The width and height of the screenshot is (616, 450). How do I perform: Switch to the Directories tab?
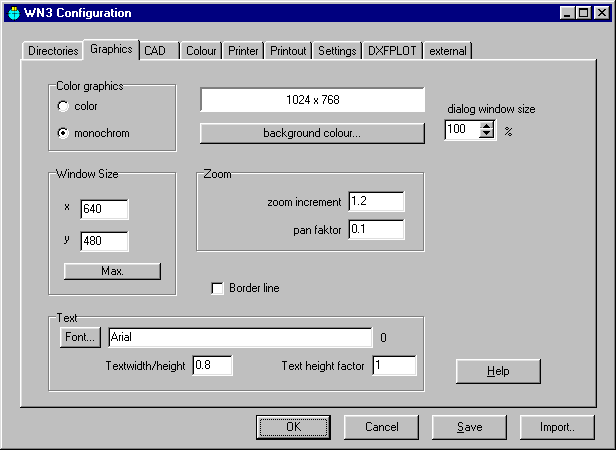(x=51, y=51)
